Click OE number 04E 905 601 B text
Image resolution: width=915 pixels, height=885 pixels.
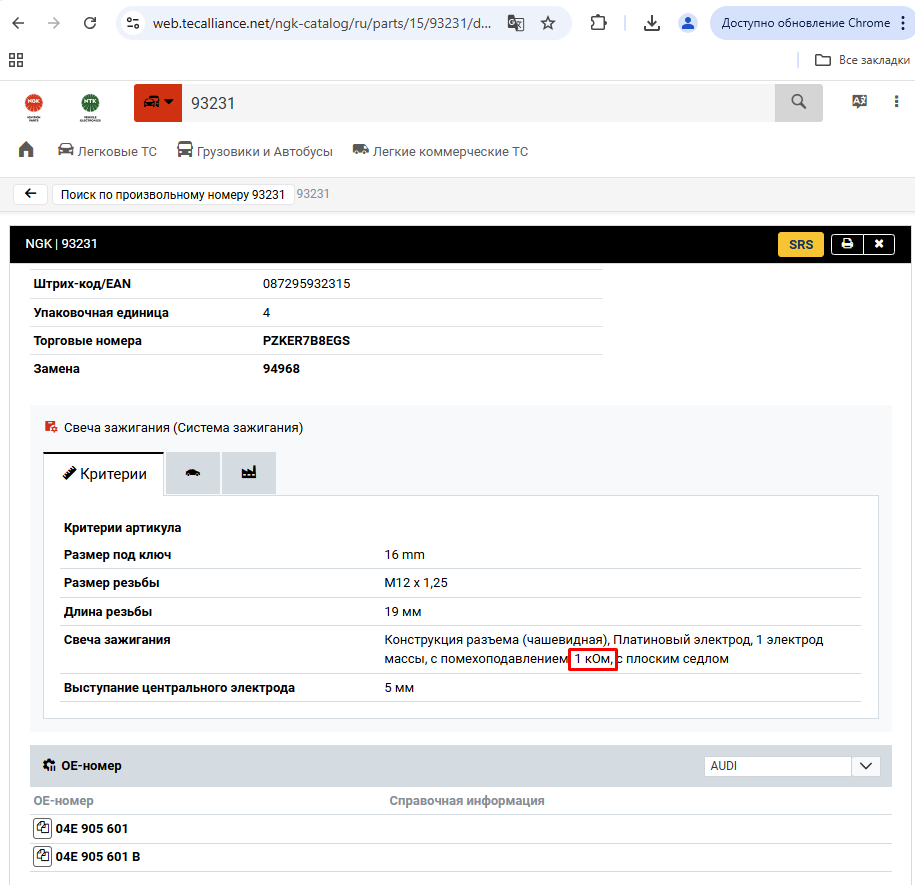coord(98,857)
